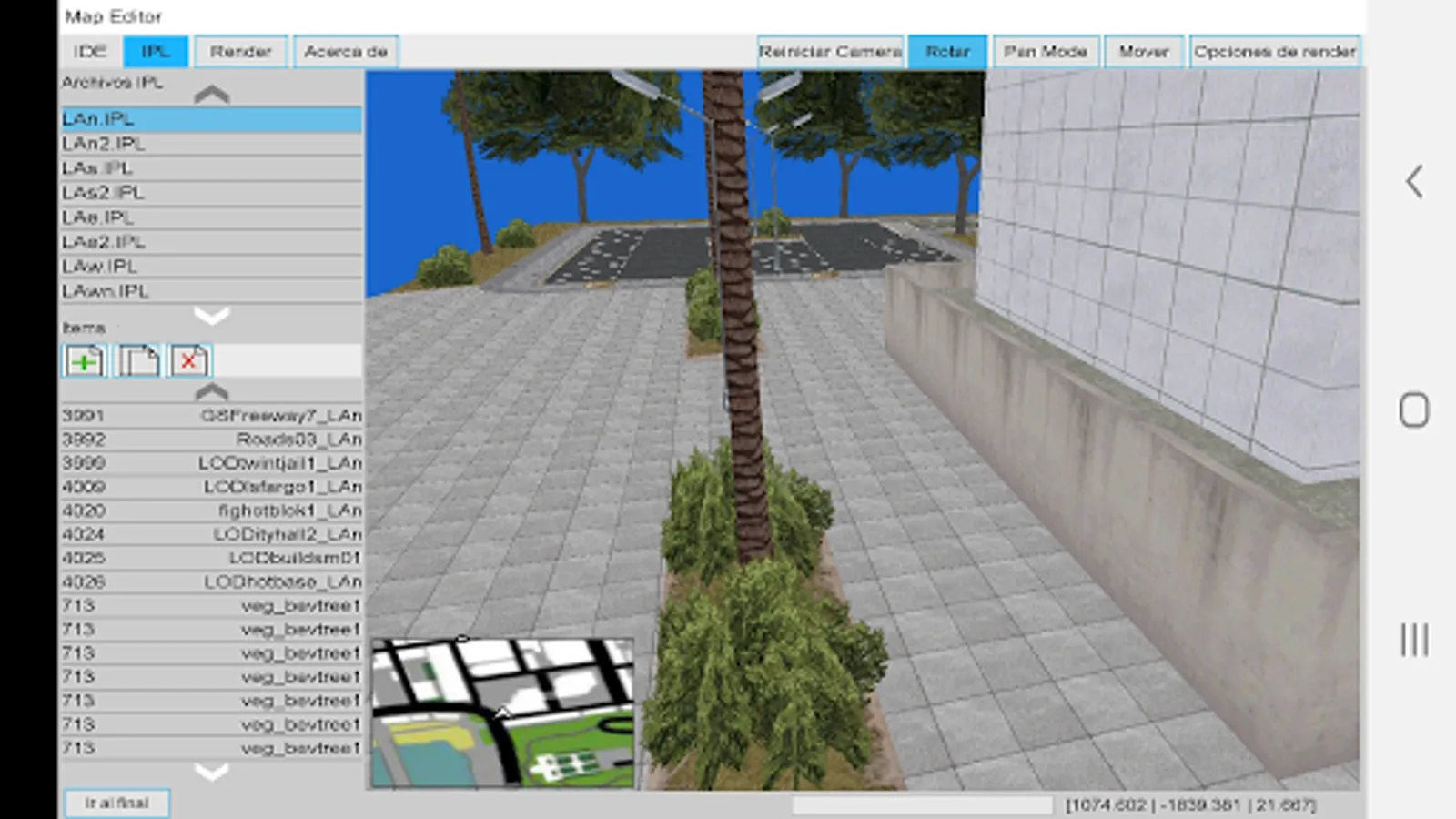
Task: Select item 4009 LODlsfargo1_LAn
Action: 211,487
